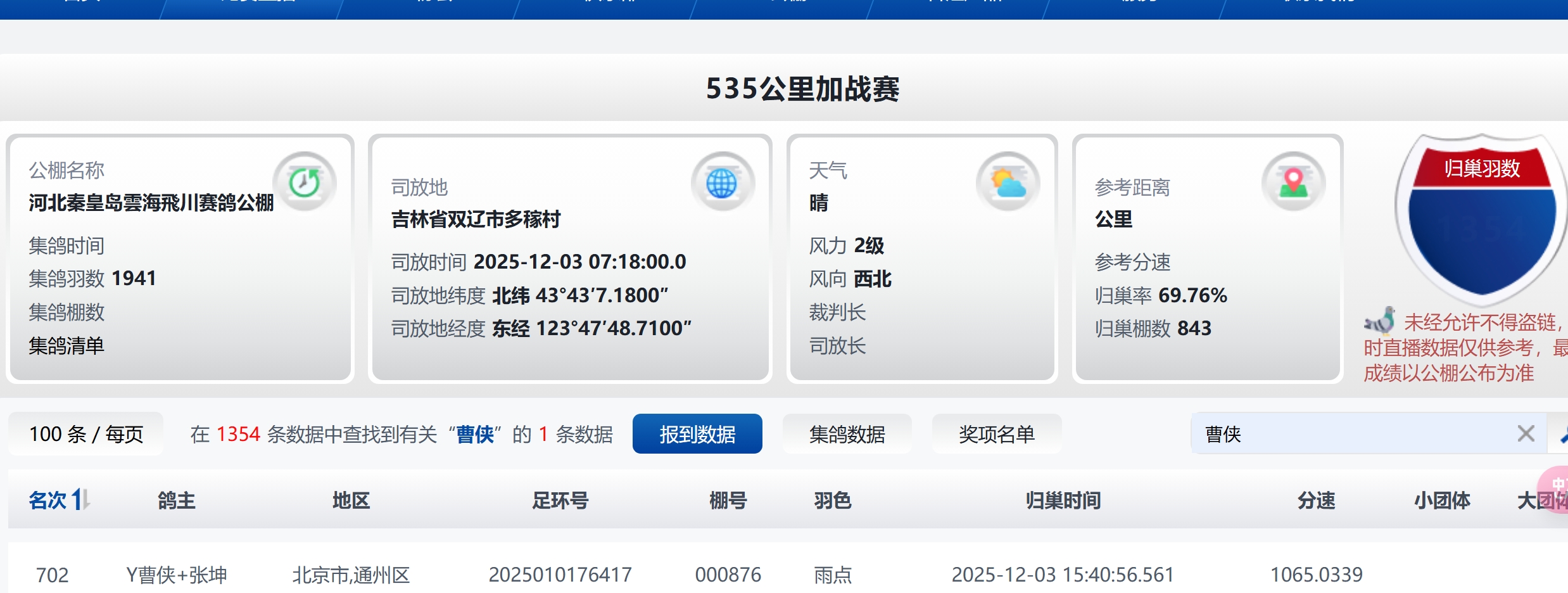1568x593 pixels.
Task: Click the weather sun-cloud icon
Action: point(1008,184)
